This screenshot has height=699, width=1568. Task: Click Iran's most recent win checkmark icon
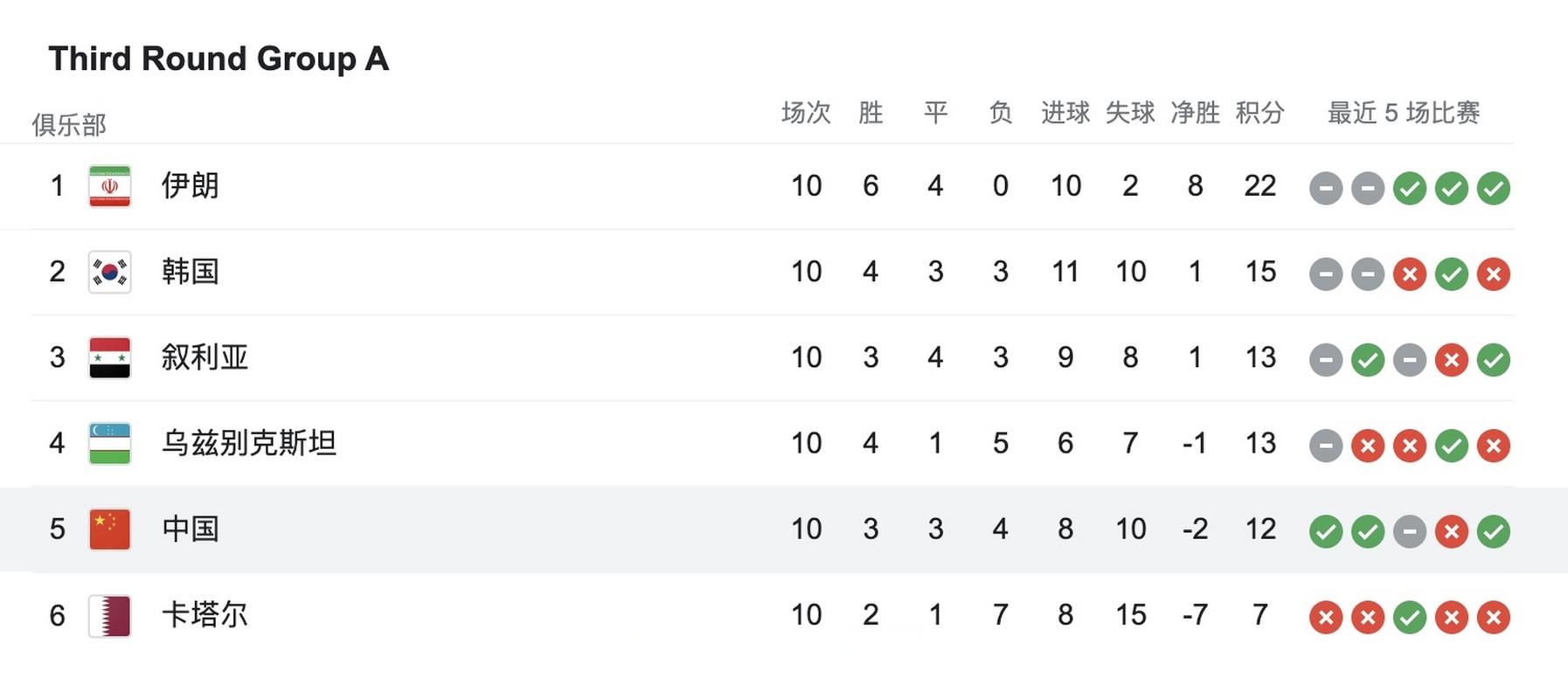click(x=1494, y=188)
